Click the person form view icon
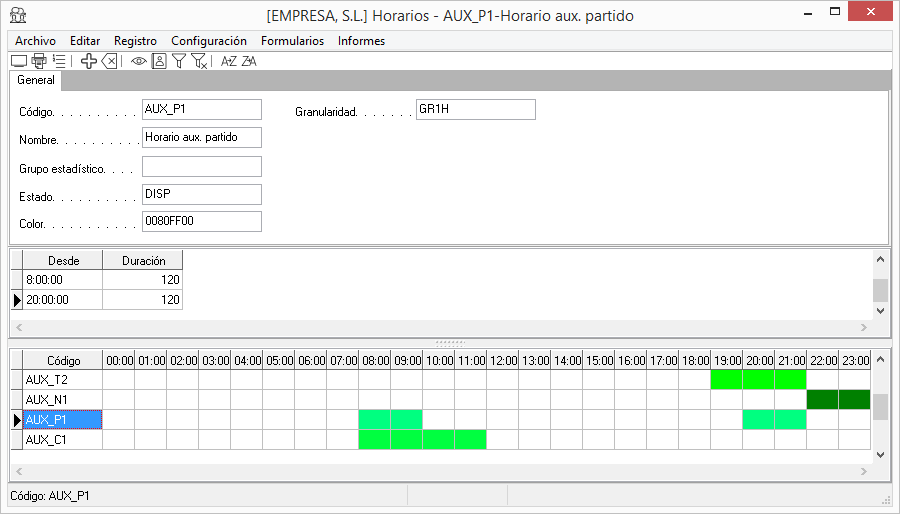The height and width of the screenshot is (514, 900). [x=159, y=61]
